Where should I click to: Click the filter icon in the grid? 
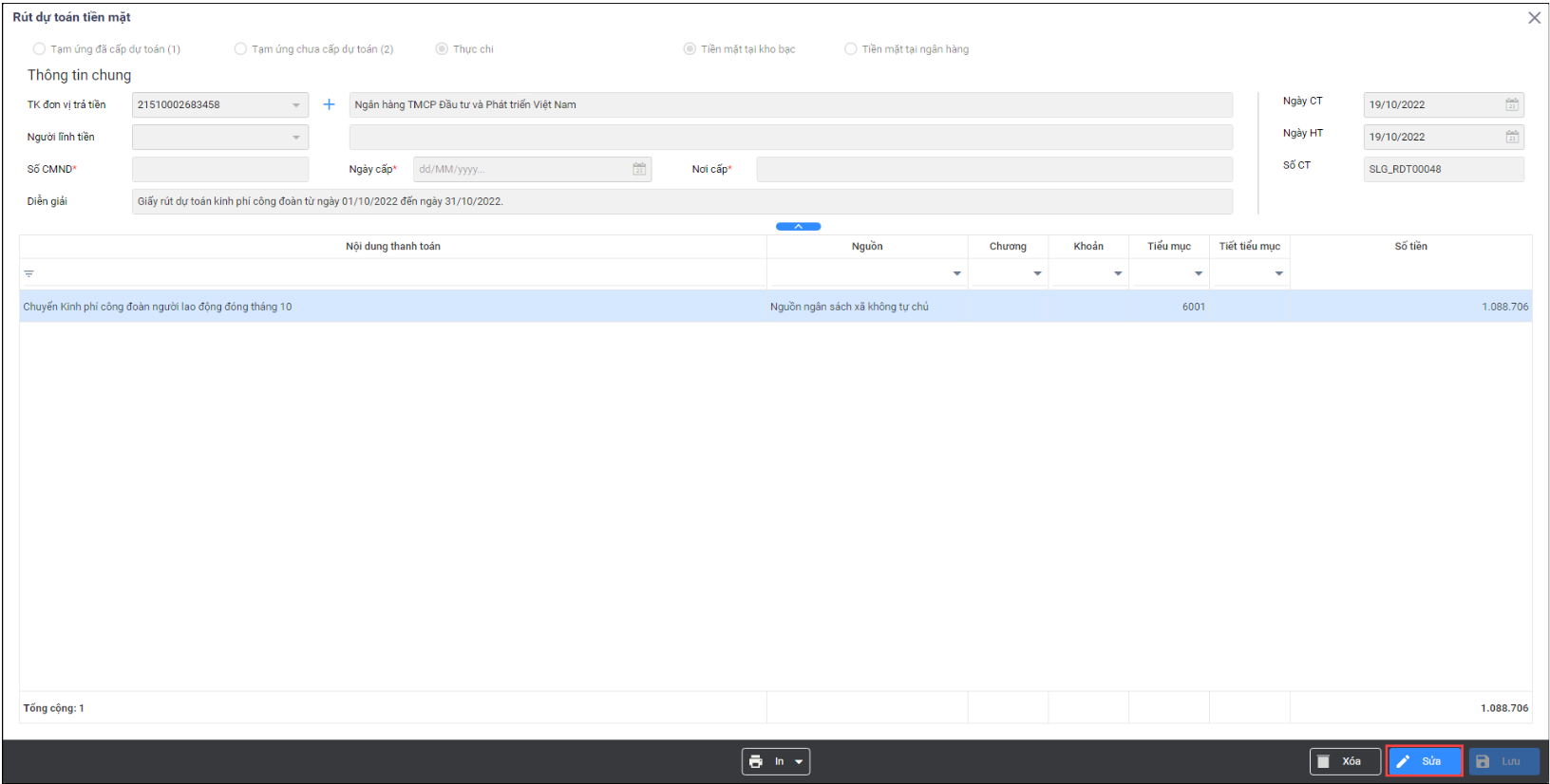click(x=28, y=273)
